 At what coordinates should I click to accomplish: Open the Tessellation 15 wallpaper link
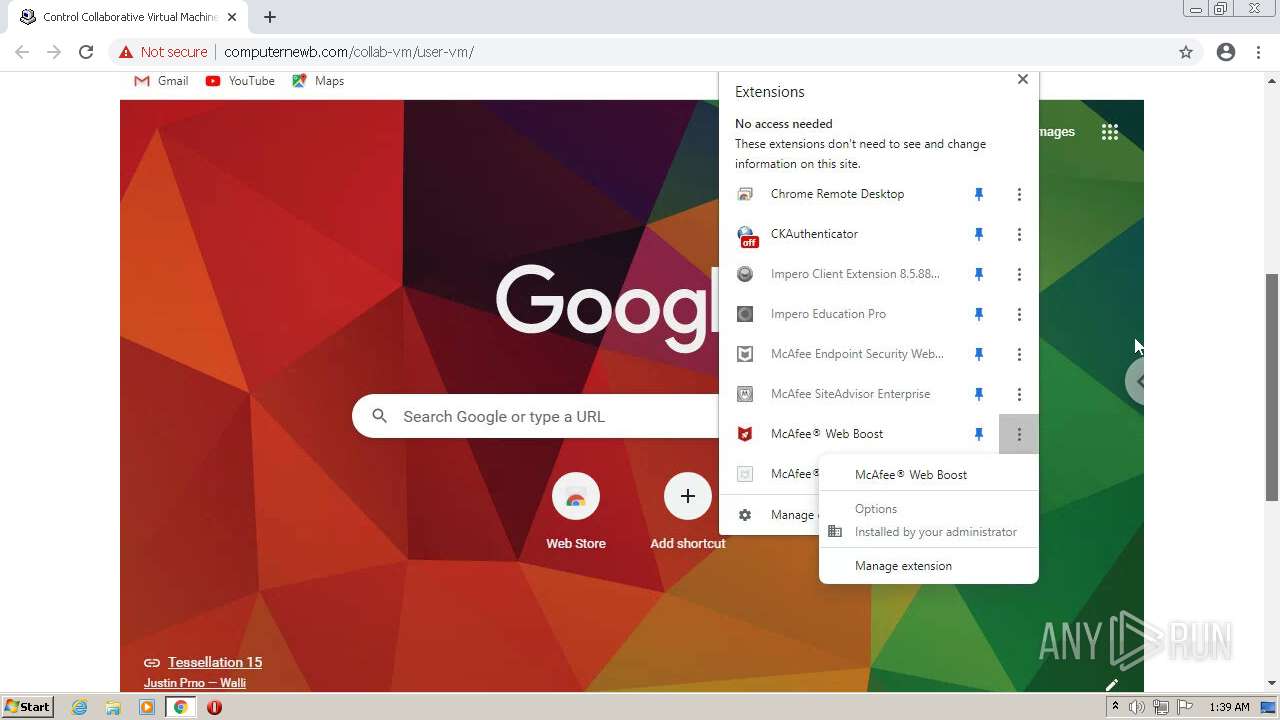[x=215, y=662]
